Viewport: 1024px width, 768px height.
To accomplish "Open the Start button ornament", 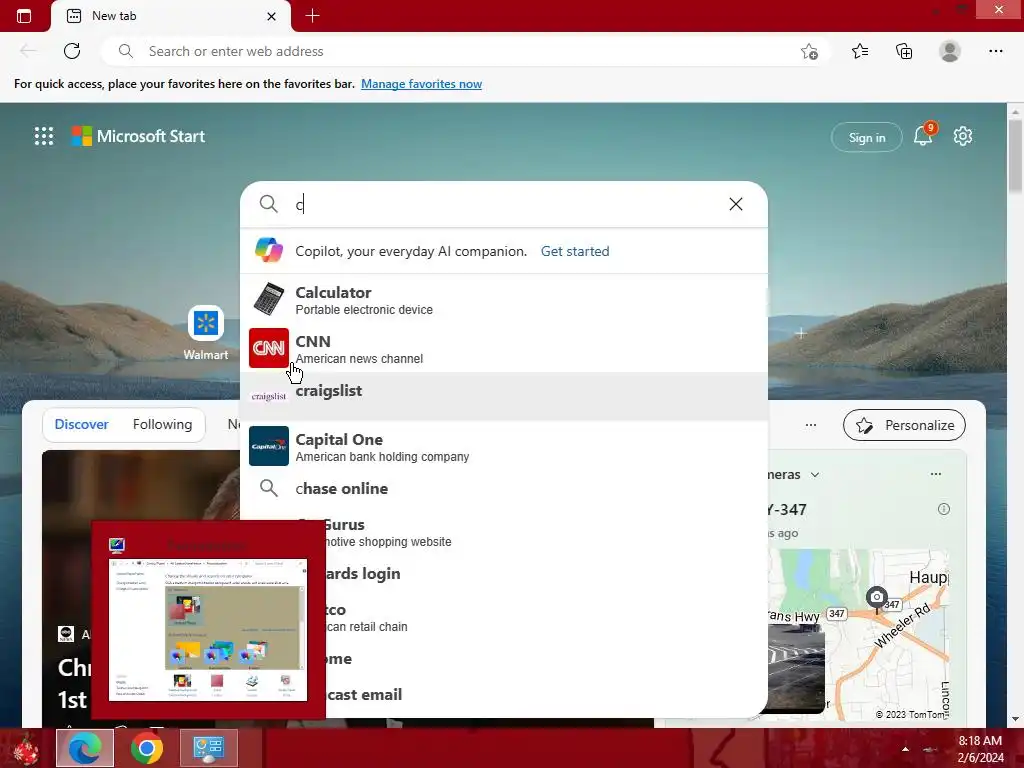I will point(26,748).
